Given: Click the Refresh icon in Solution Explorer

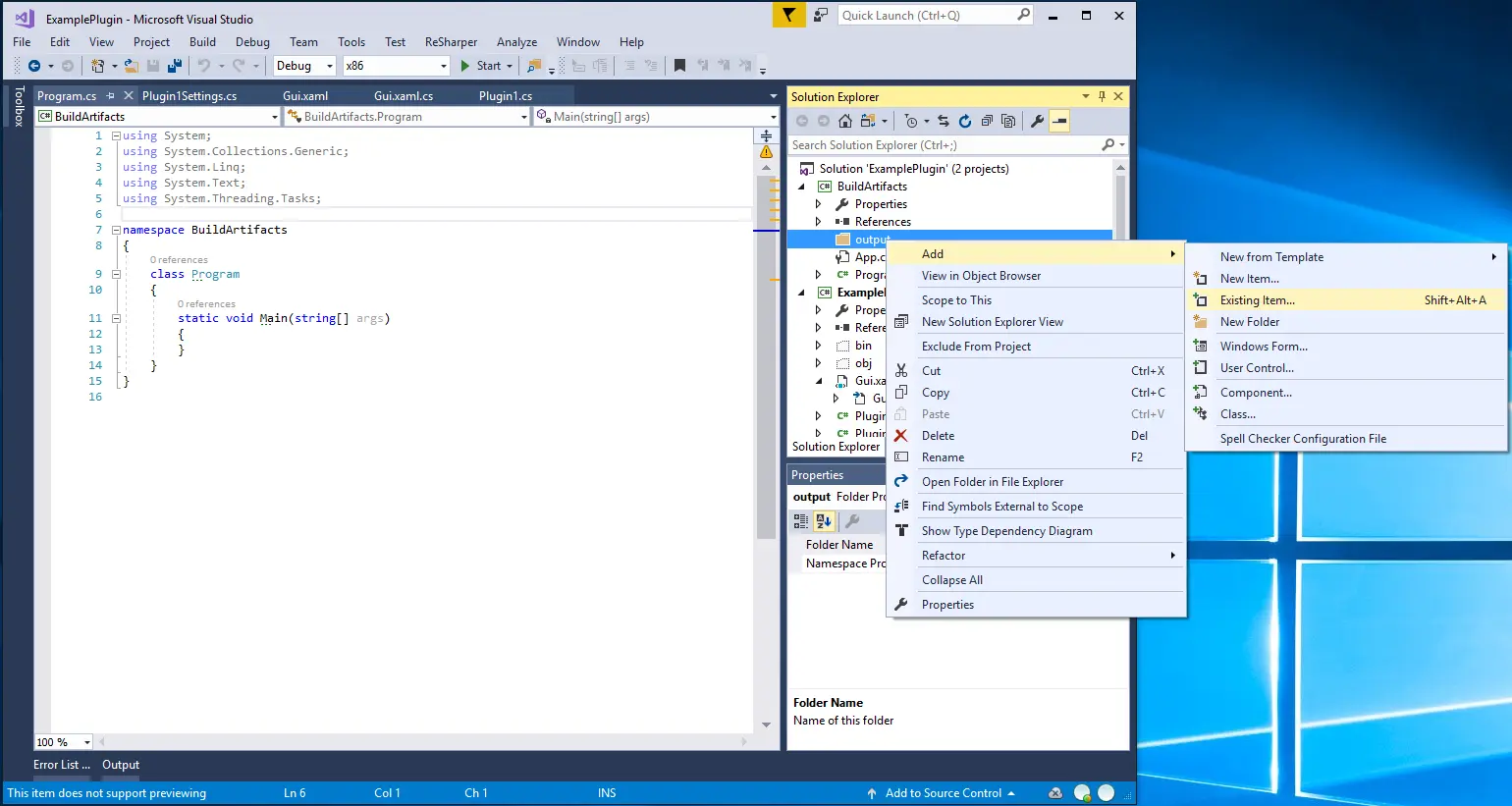Looking at the screenshot, I should (x=965, y=121).
